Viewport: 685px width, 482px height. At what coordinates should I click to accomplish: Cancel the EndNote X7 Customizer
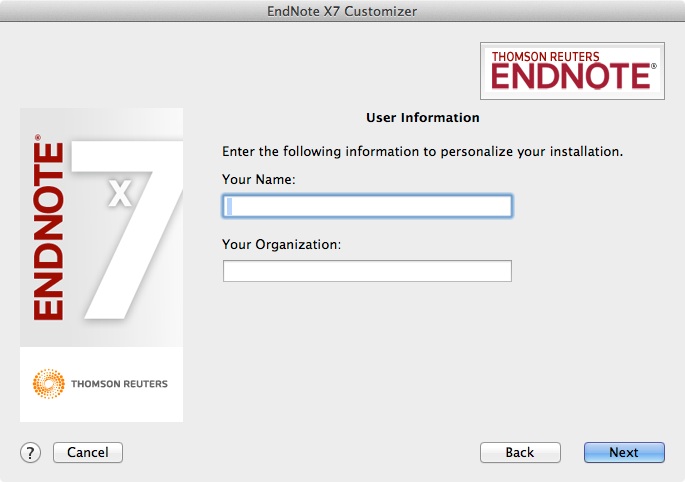click(88, 452)
